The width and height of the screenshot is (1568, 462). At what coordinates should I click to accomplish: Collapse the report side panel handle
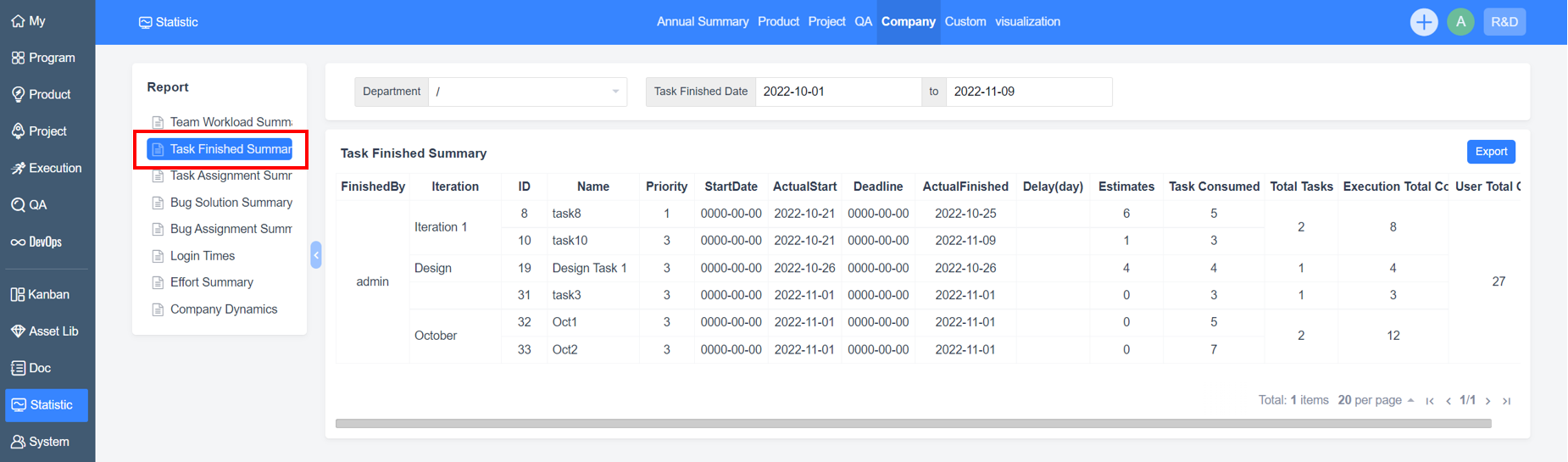[x=316, y=254]
